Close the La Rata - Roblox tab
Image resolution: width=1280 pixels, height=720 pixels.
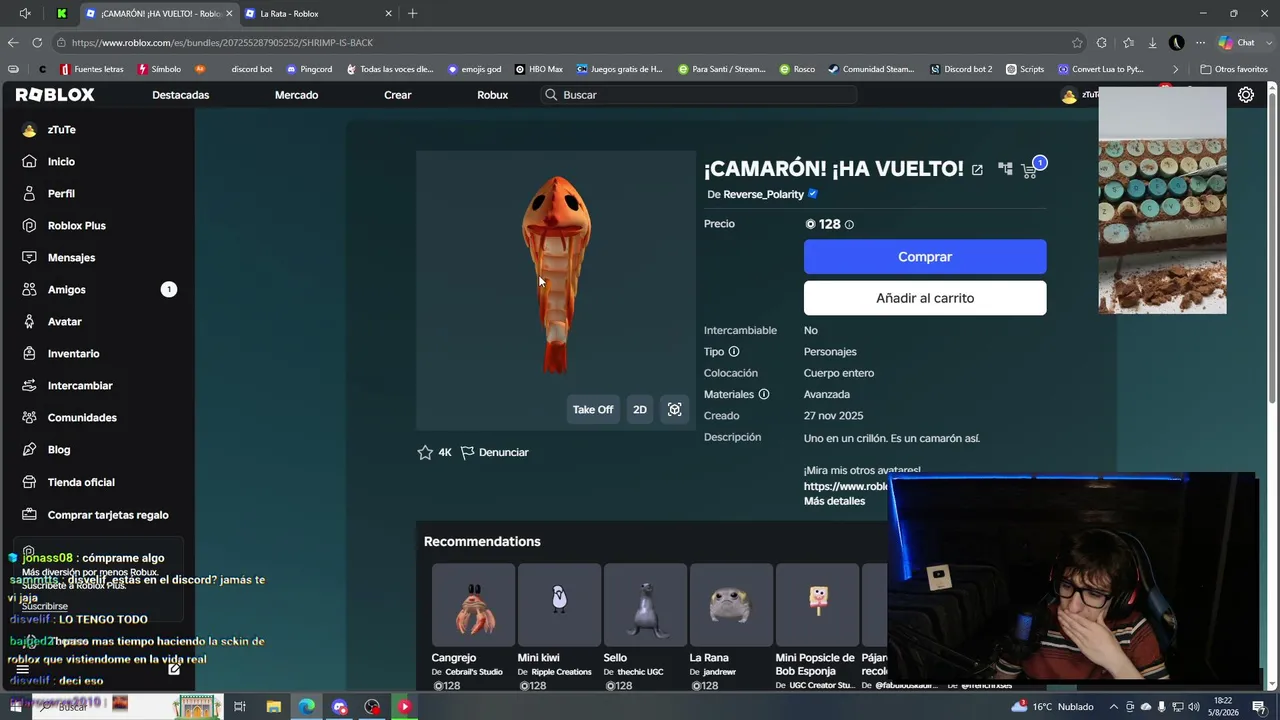click(389, 14)
